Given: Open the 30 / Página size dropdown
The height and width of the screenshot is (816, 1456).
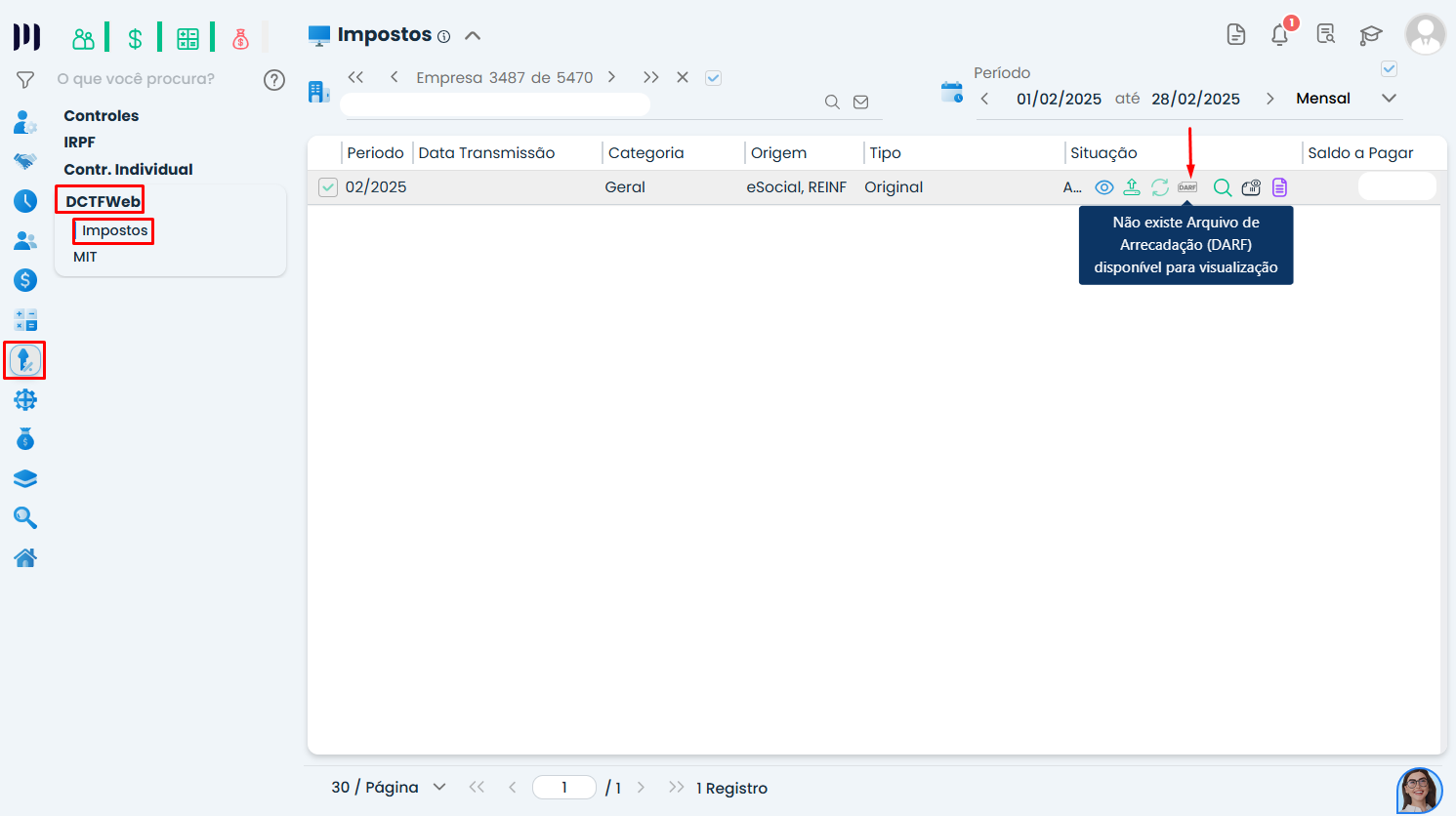Looking at the screenshot, I should click(x=389, y=788).
